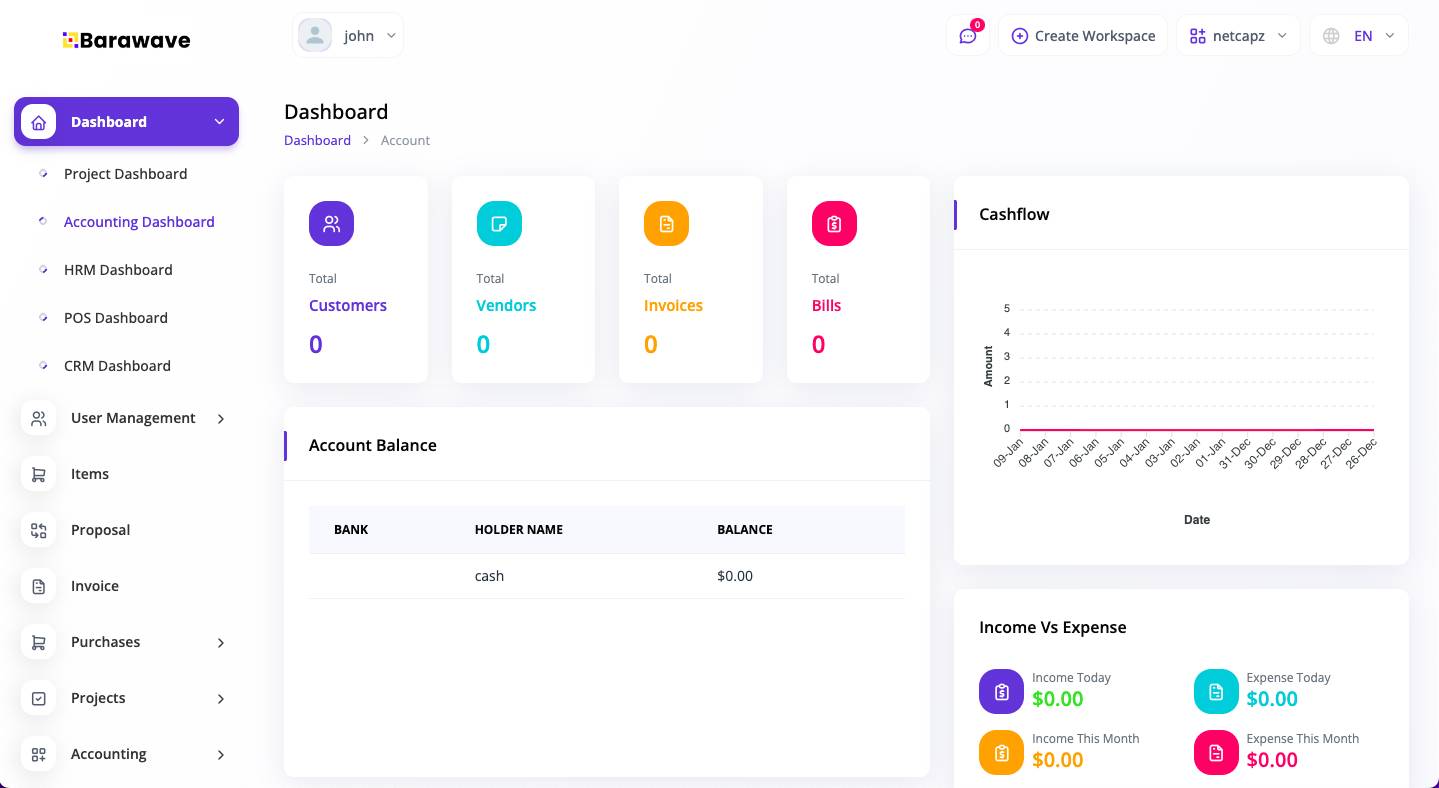This screenshot has height=788, width=1439.
Task: Click the Income Today wallet icon
Action: click(1001, 691)
